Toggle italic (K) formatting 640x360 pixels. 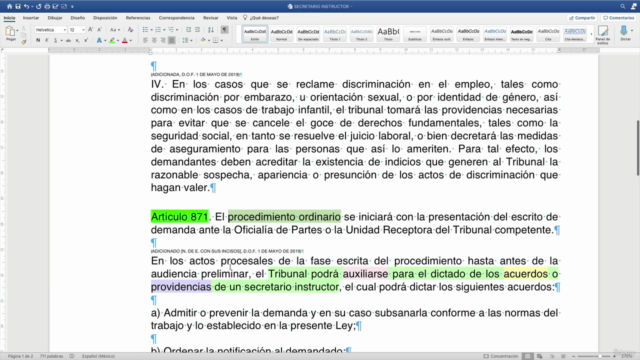click(x=47, y=40)
